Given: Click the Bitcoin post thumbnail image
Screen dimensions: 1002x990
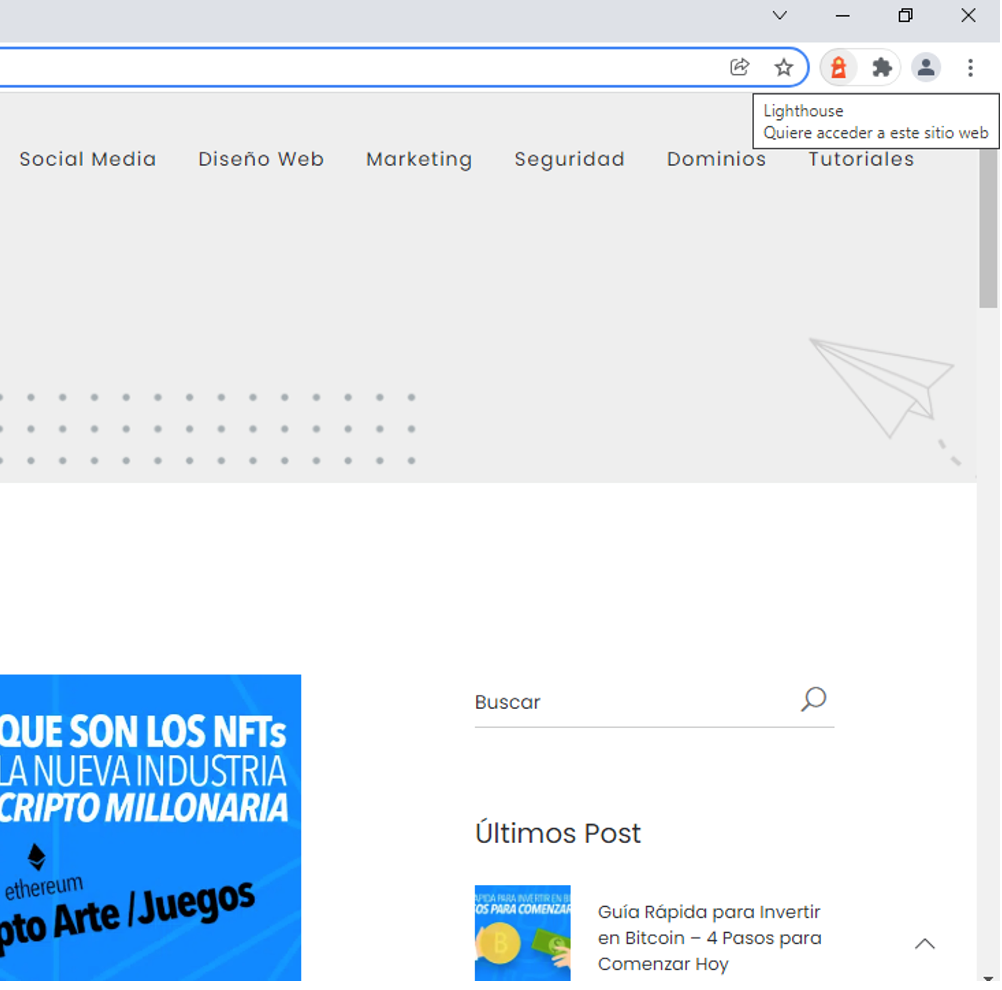Looking at the screenshot, I should click(522, 933).
